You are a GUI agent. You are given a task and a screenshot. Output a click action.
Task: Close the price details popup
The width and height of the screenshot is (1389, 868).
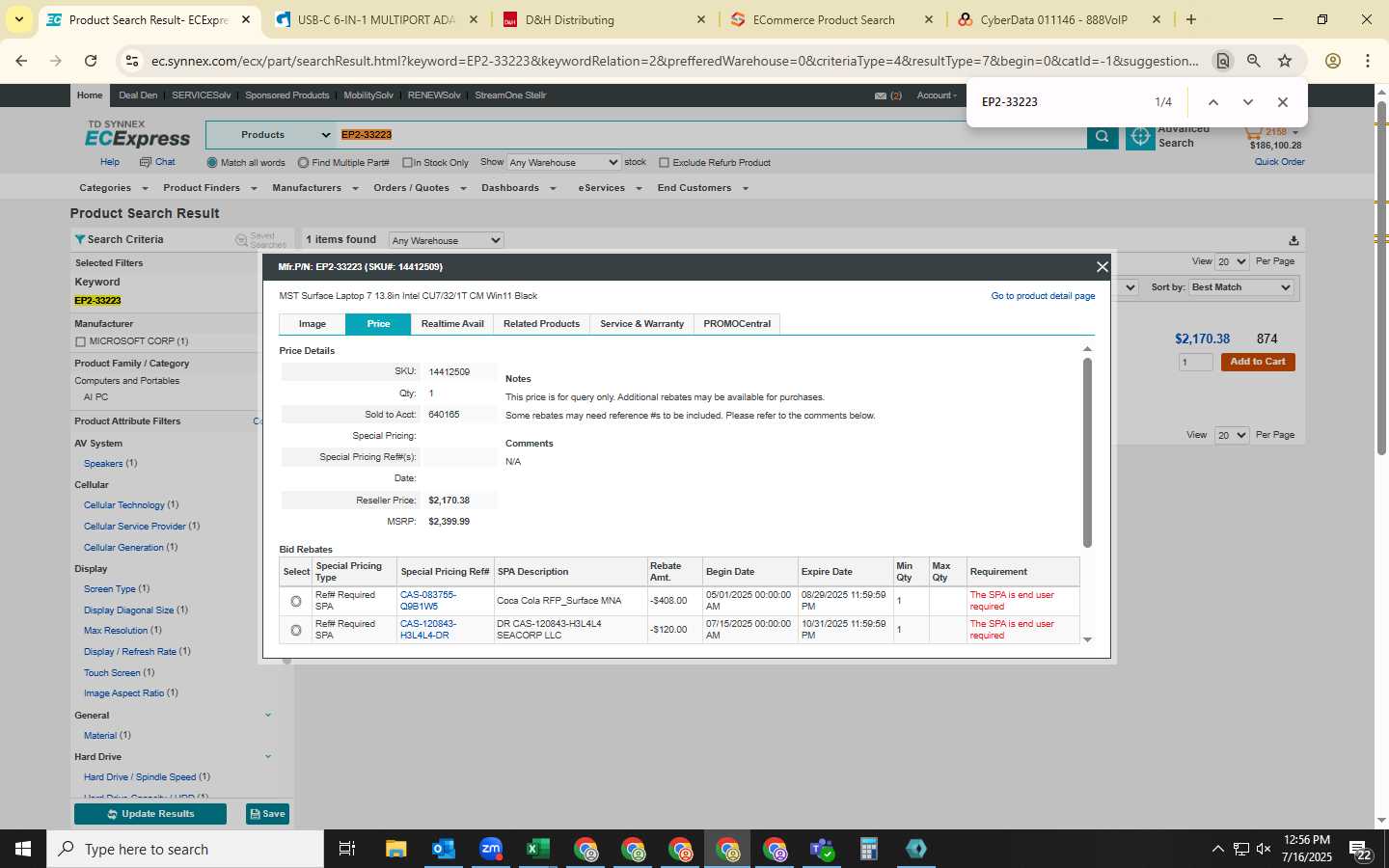tap(1102, 267)
